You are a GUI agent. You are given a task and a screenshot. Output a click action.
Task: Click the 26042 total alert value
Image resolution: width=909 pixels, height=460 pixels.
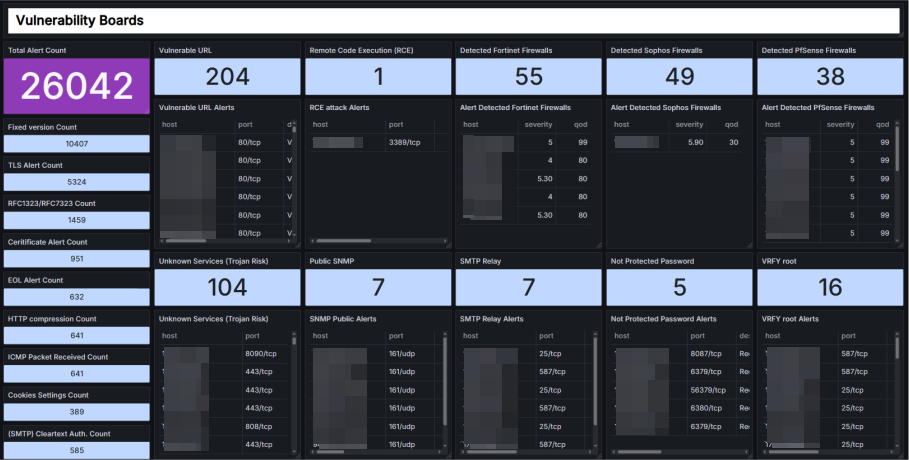pos(77,86)
